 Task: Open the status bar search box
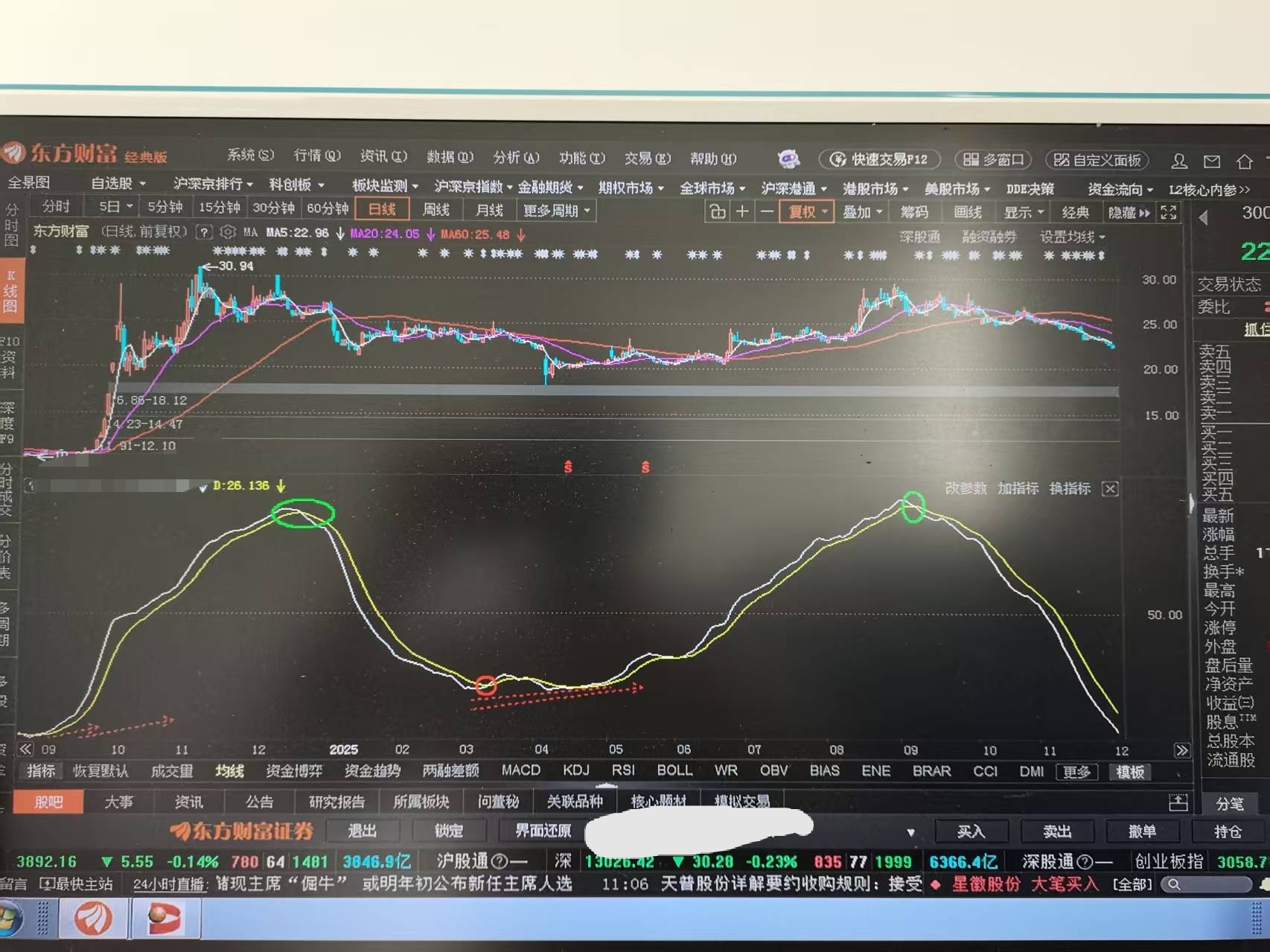[1206, 884]
